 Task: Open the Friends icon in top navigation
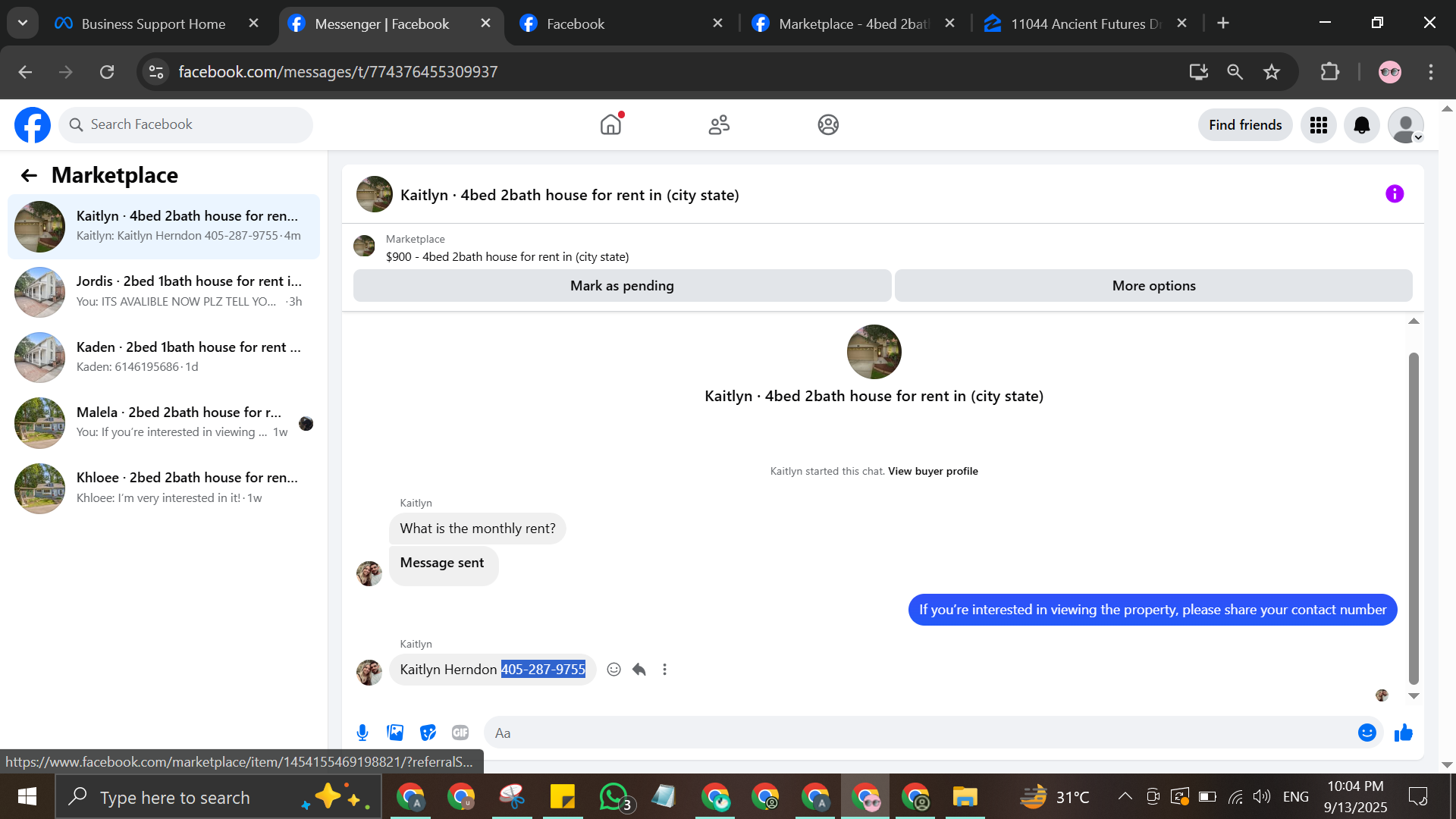(x=719, y=124)
